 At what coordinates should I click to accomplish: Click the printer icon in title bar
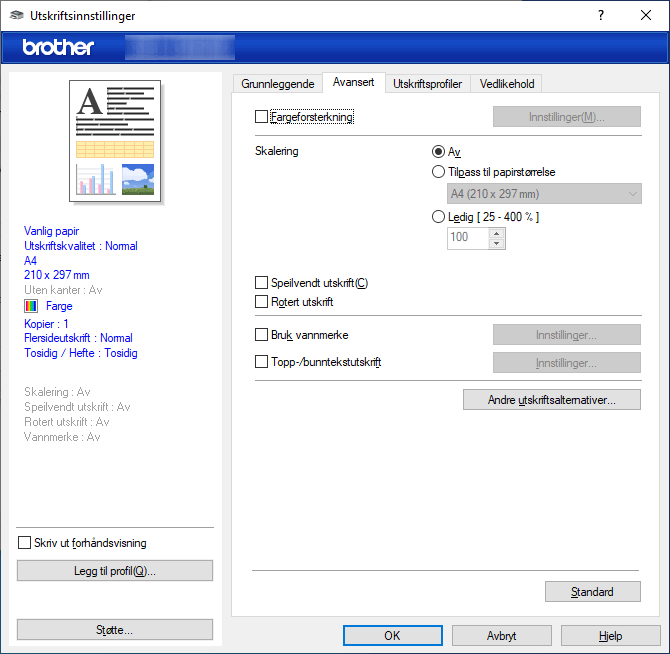coord(15,16)
